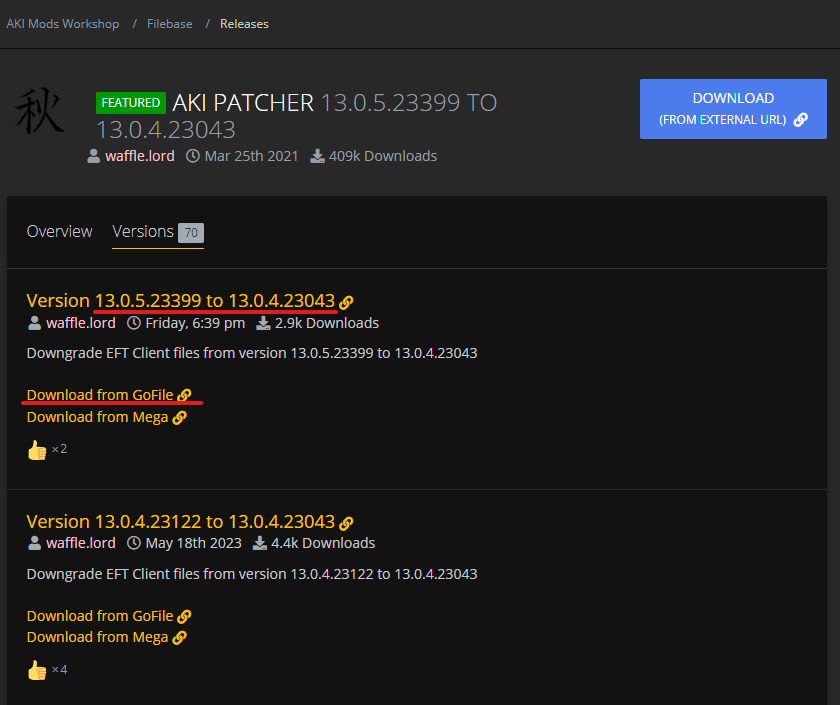Screen dimensions: 840x705
Task: Click the clock icon next to Mar 25th 2021
Action: (193, 156)
